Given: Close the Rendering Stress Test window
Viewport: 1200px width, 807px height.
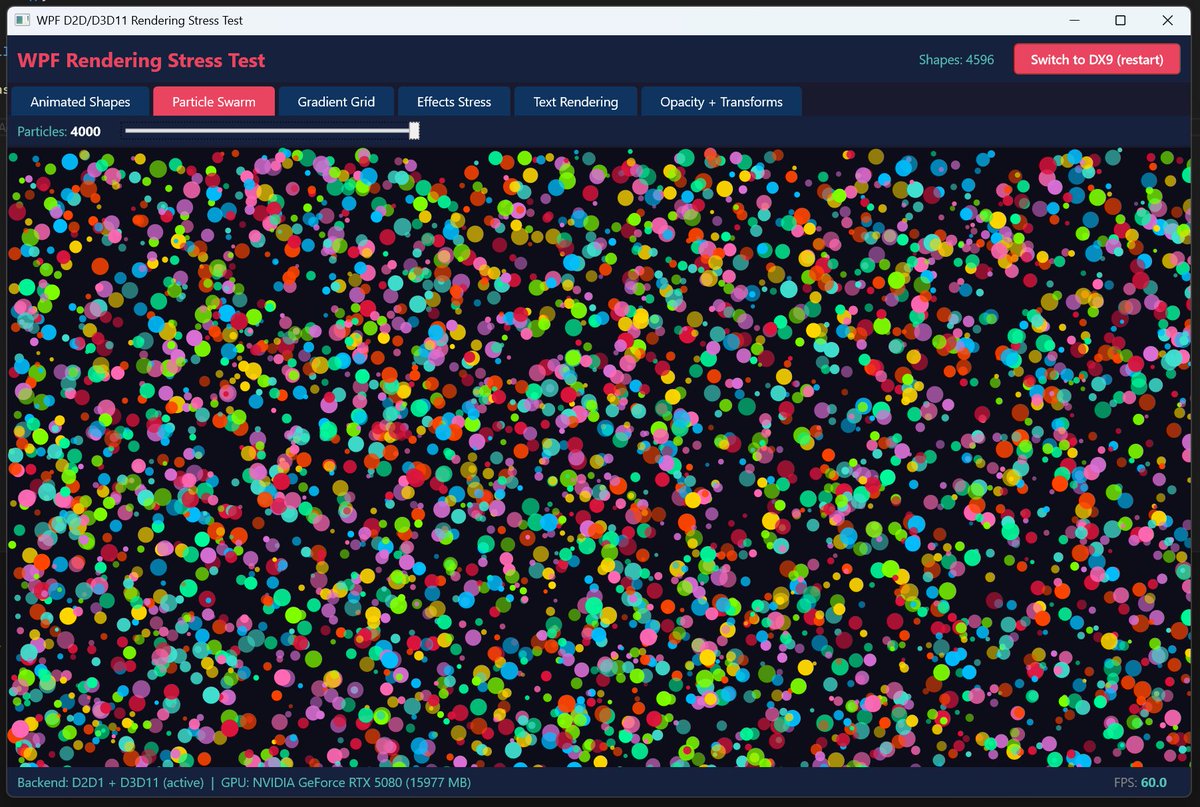Looking at the screenshot, I should pyautogui.click(x=1167, y=20).
